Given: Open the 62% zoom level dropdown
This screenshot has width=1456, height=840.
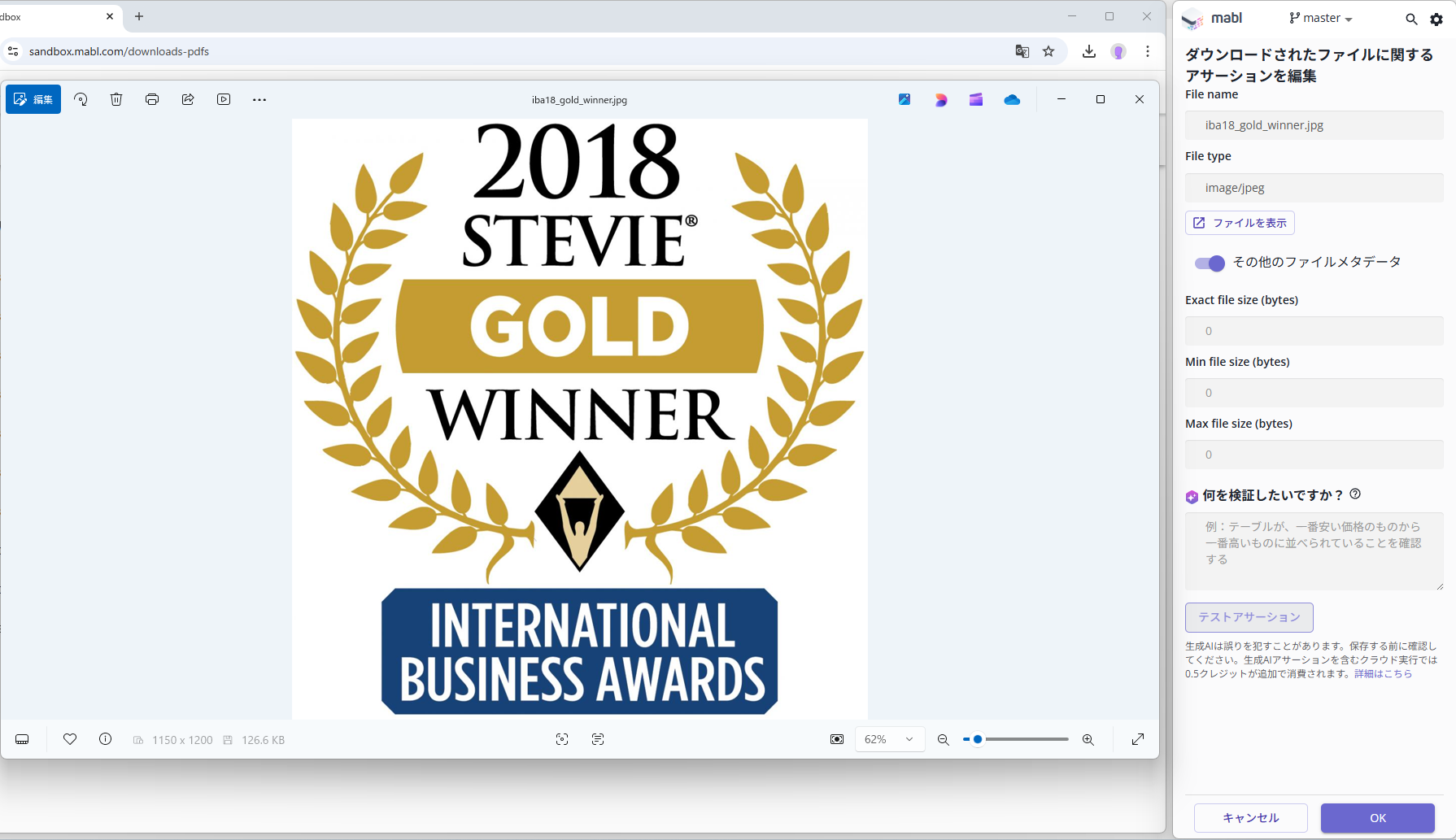Looking at the screenshot, I should tap(889, 739).
